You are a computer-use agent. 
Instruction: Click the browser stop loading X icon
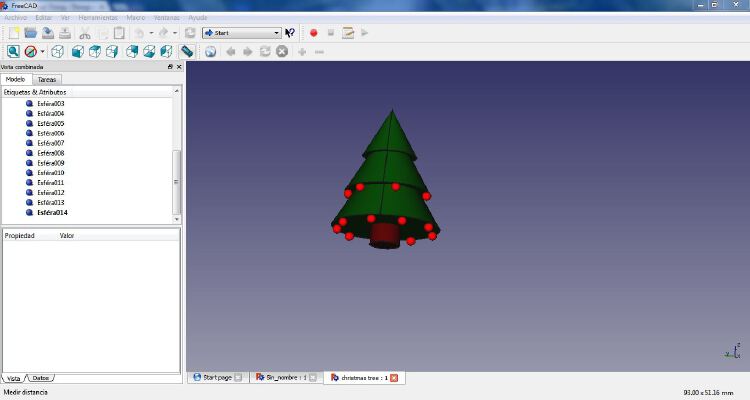282,51
